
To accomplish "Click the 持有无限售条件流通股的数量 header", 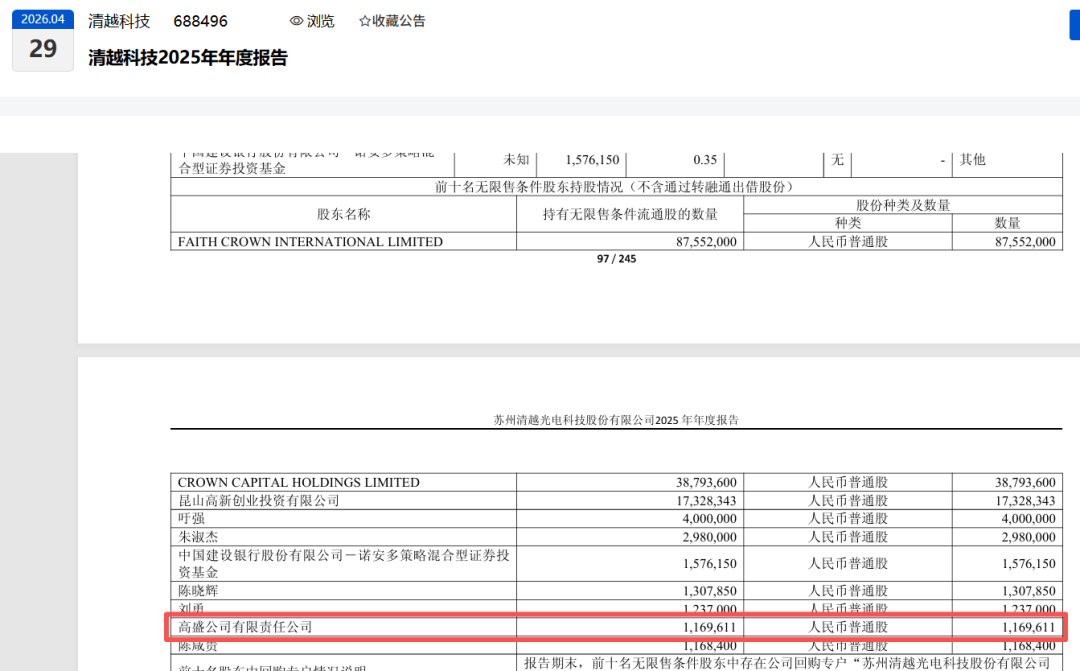I will tap(630, 214).
